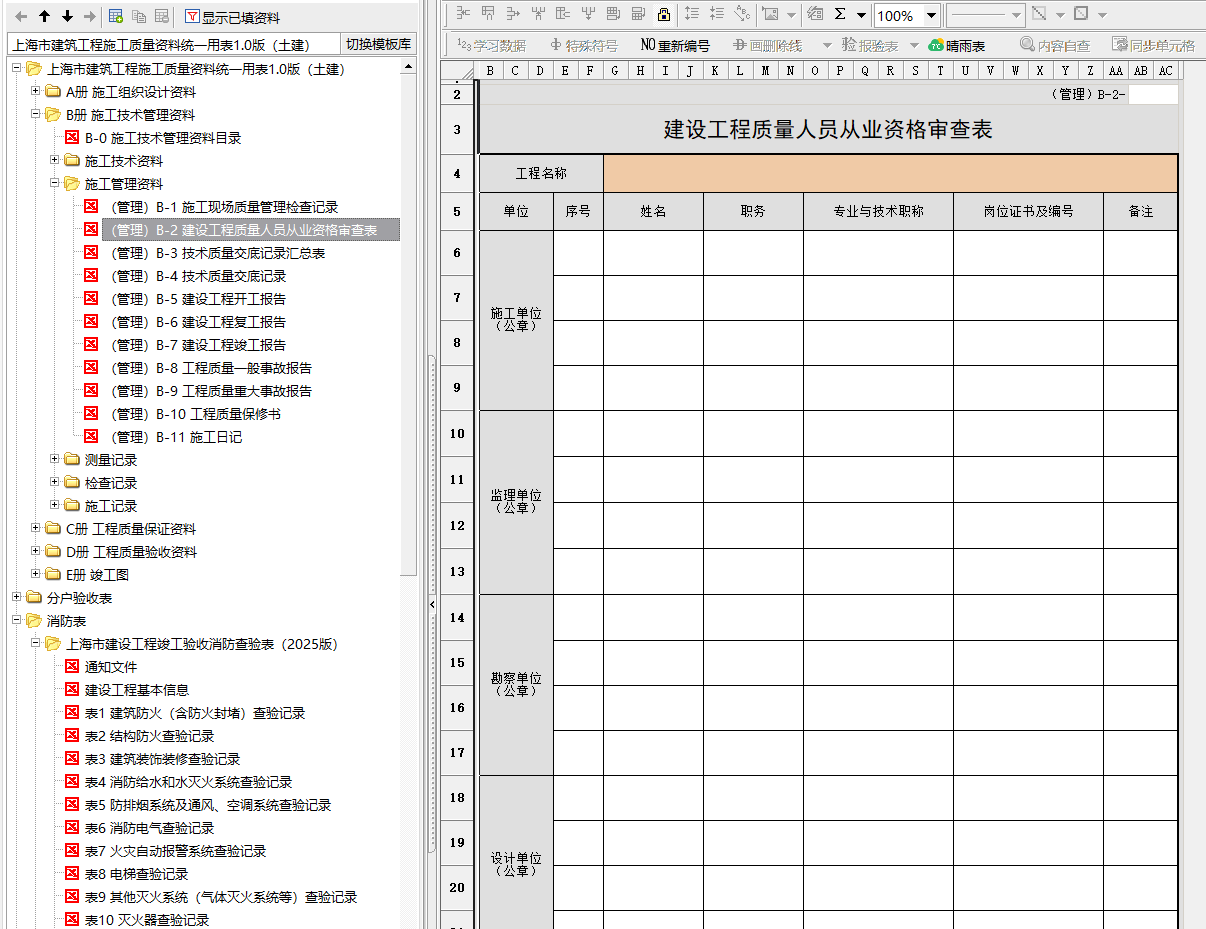This screenshot has width=1206, height=929.
Task: Toggle the padlock lock icon
Action: click(663, 15)
